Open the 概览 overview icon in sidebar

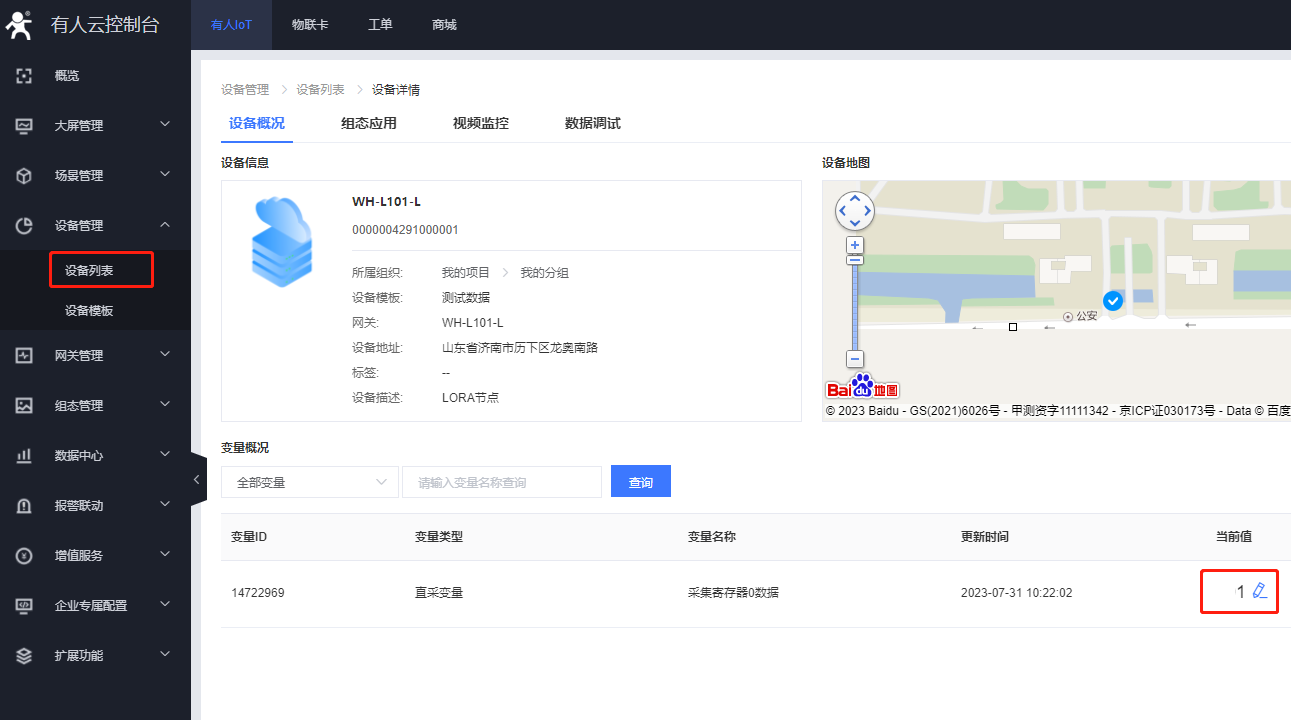tap(25, 75)
